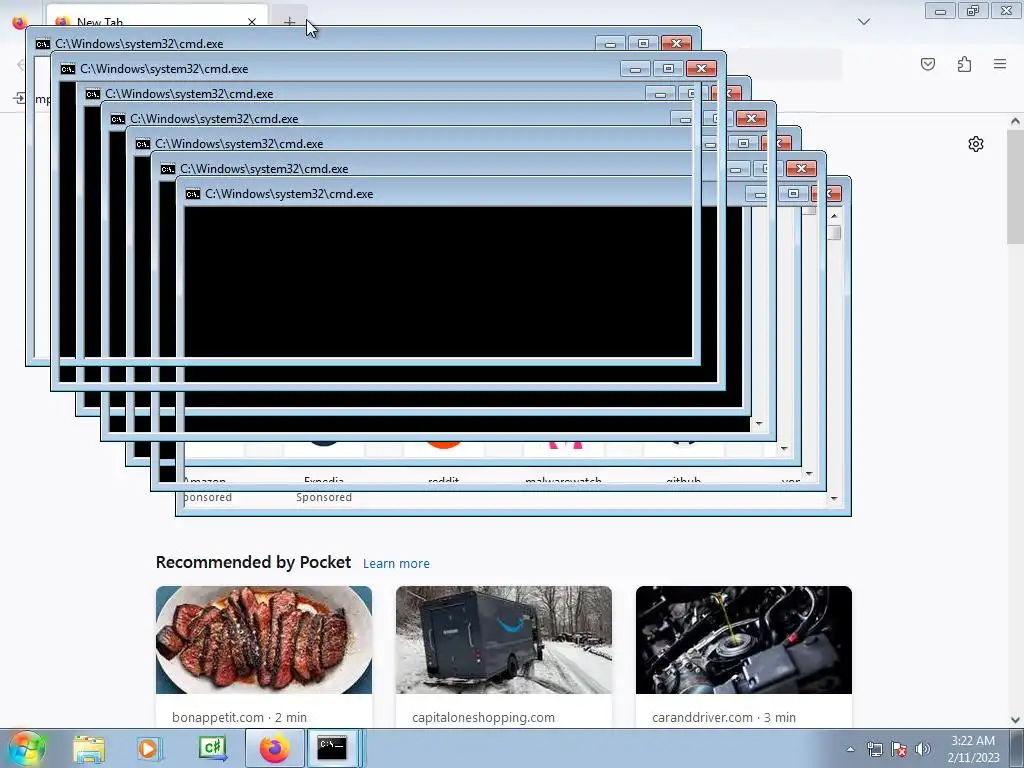
Task: Open a new Firefox tab with plus
Action: 289,20
